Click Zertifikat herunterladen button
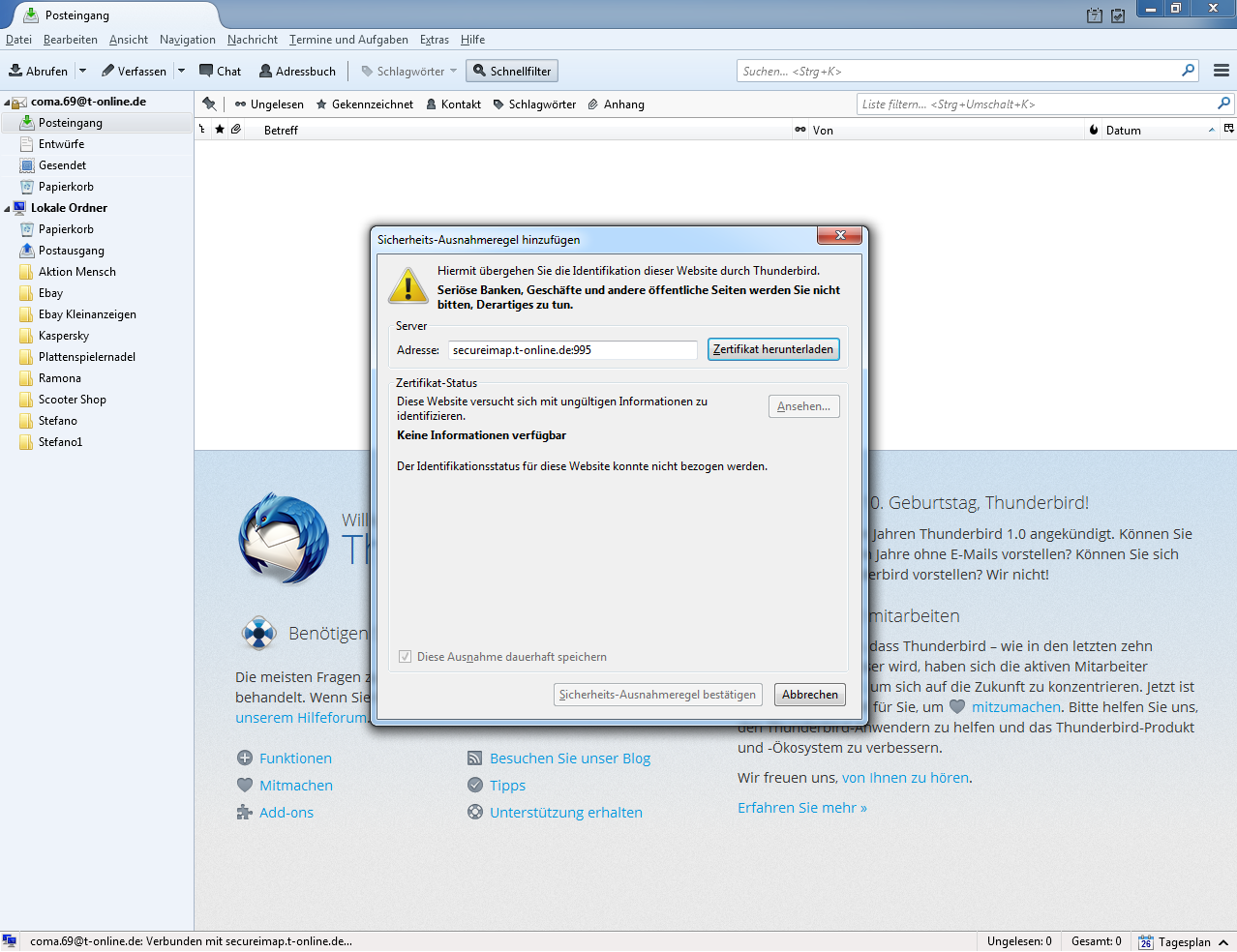 tap(773, 349)
